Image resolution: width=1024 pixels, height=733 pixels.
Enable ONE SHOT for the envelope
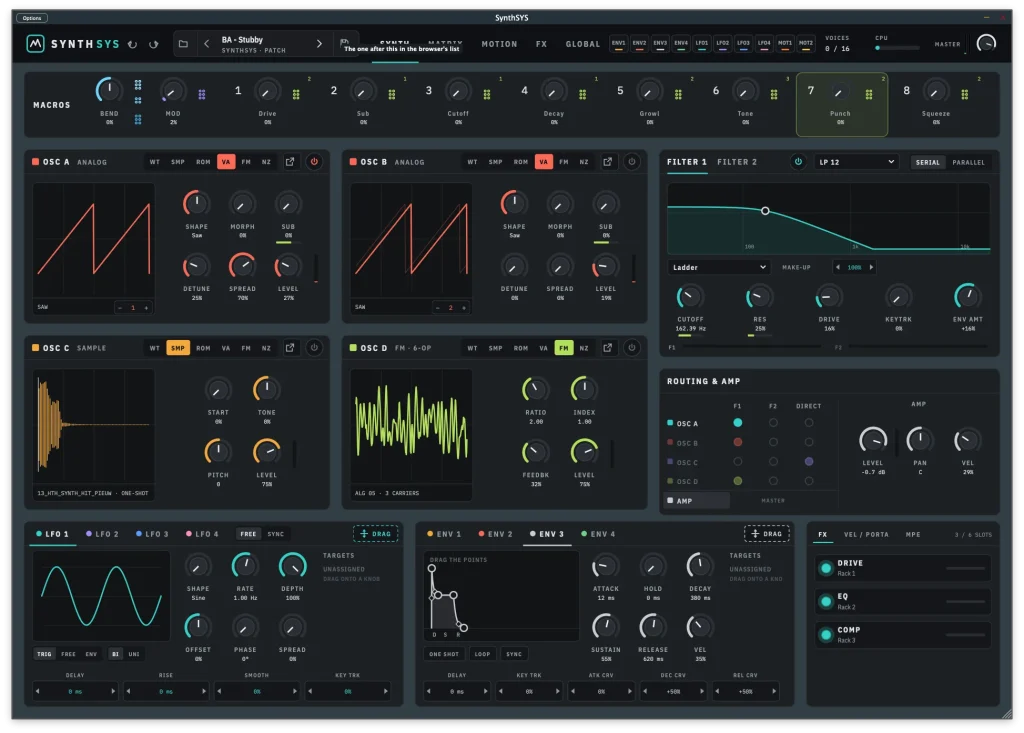coord(443,654)
